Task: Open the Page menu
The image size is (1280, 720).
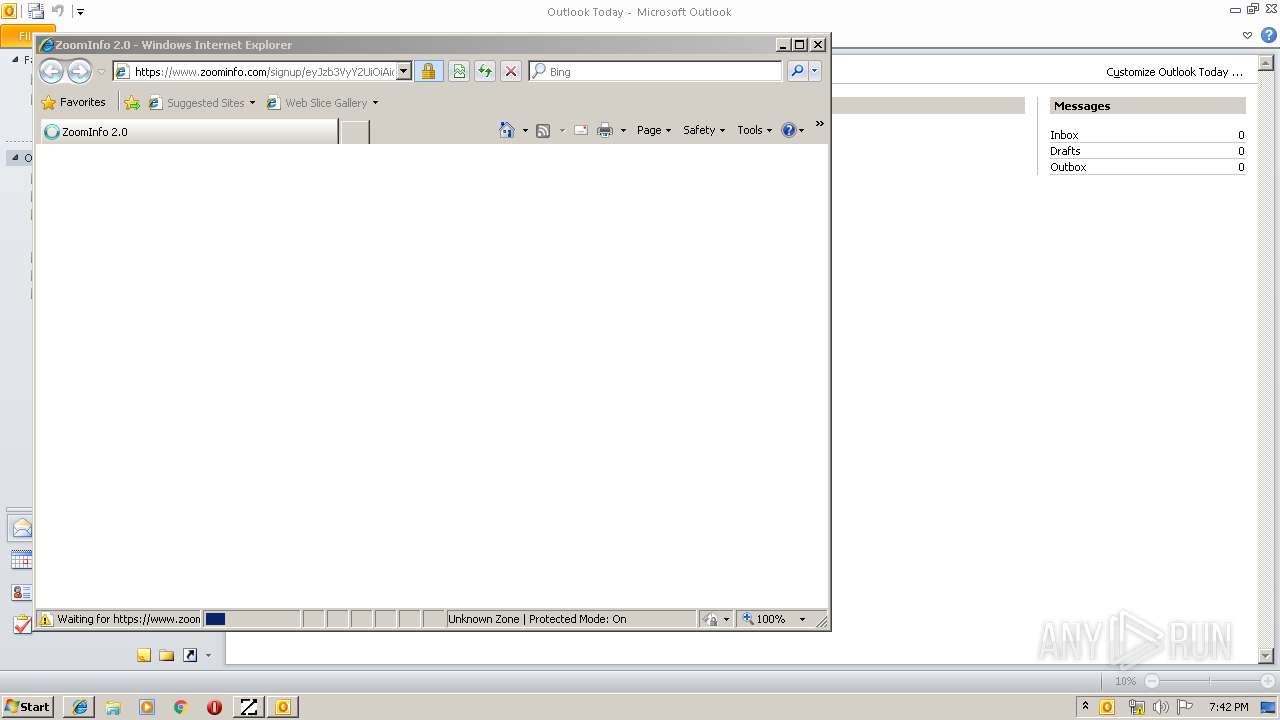Action: (654, 130)
